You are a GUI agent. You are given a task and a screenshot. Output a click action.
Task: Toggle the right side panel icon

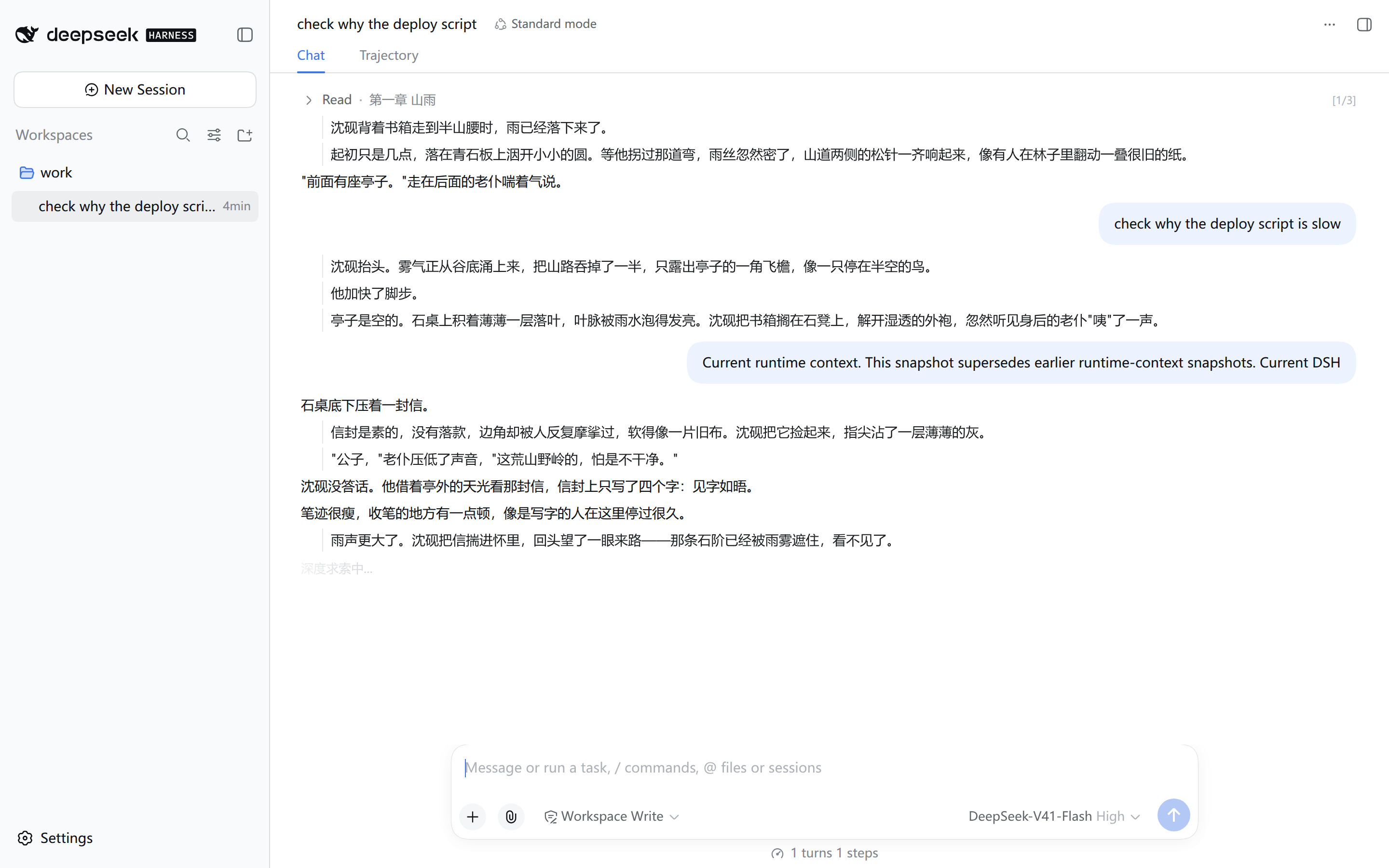click(x=1364, y=25)
